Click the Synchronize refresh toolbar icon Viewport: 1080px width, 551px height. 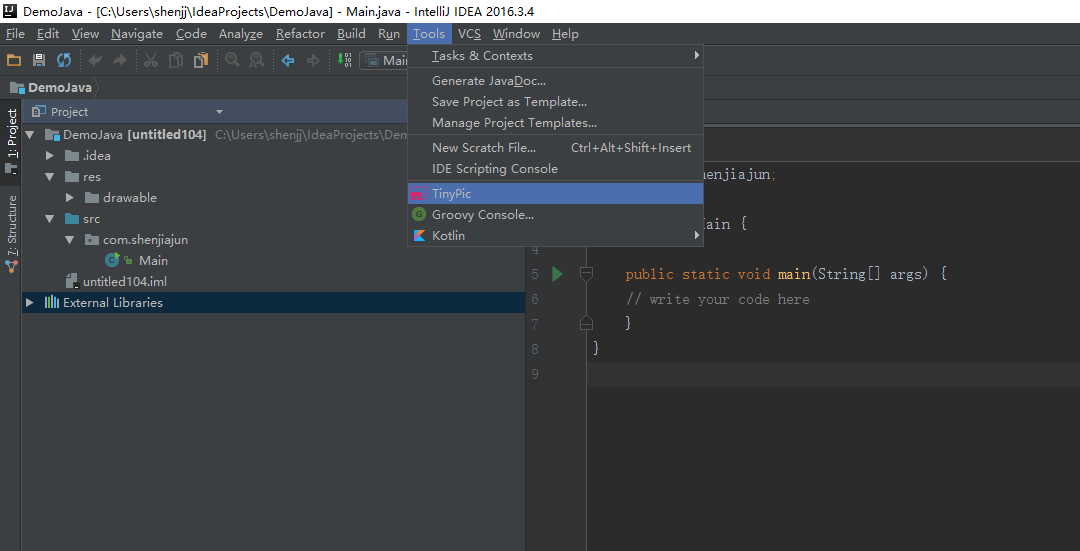coord(64,61)
